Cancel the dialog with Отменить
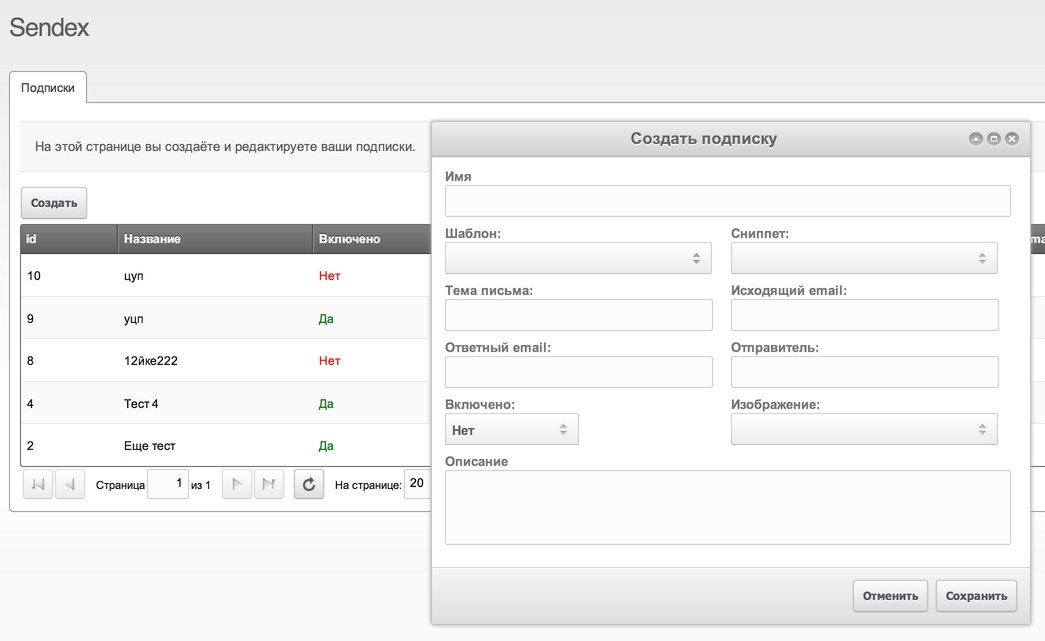 point(890,596)
